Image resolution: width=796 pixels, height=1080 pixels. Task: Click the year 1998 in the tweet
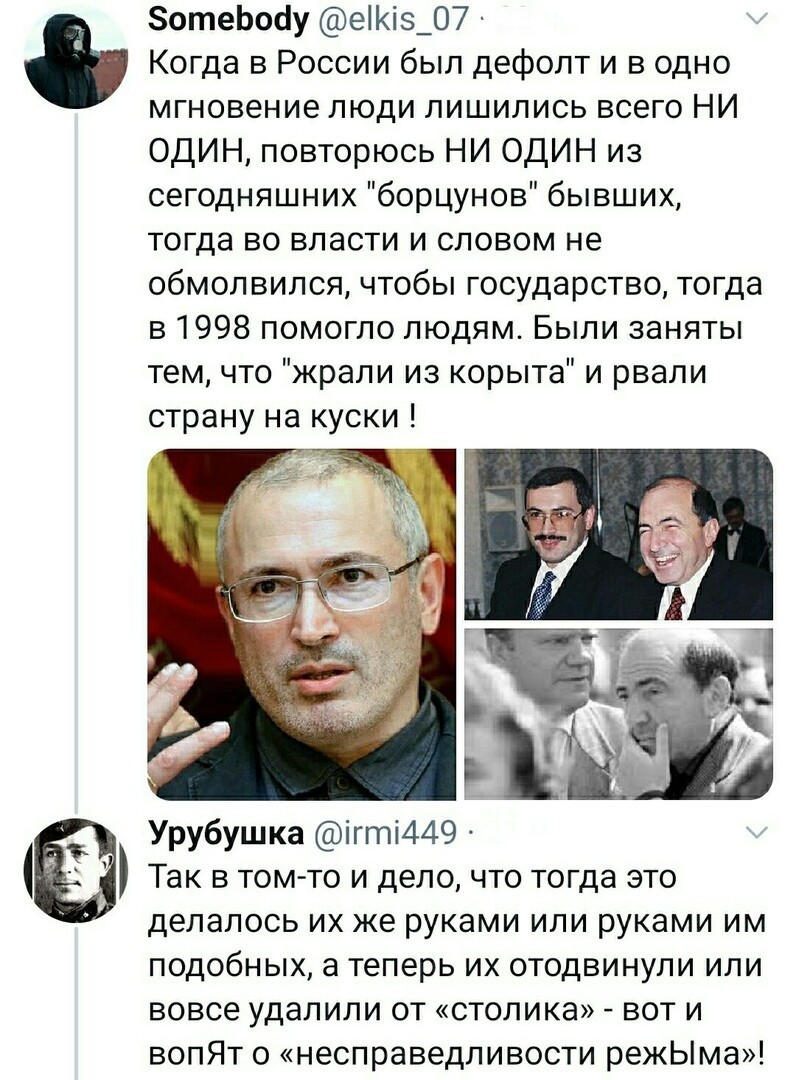[x=211, y=329]
